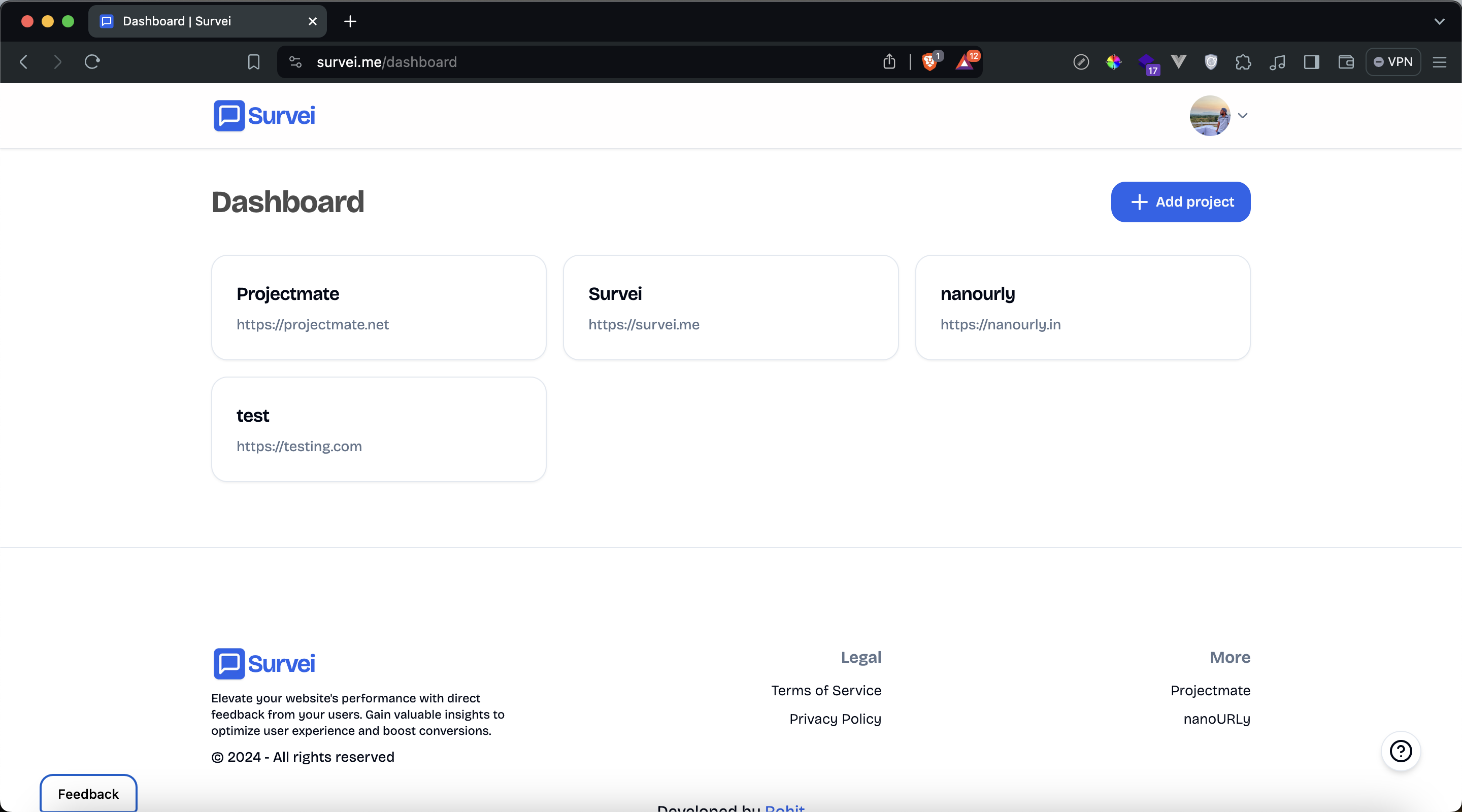1462x812 pixels.
Task: Open the purple extension with badge 17
Action: pos(1148,63)
